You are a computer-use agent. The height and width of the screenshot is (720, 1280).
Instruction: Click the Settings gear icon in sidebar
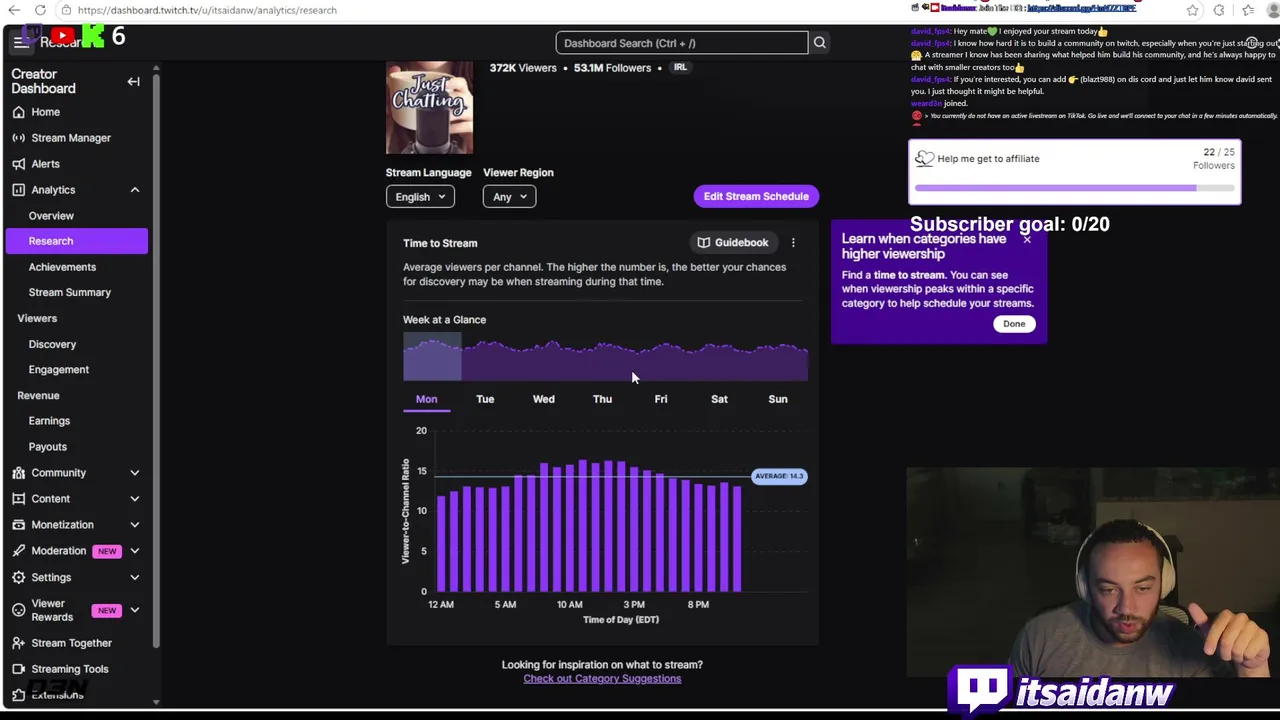(x=19, y=577)
